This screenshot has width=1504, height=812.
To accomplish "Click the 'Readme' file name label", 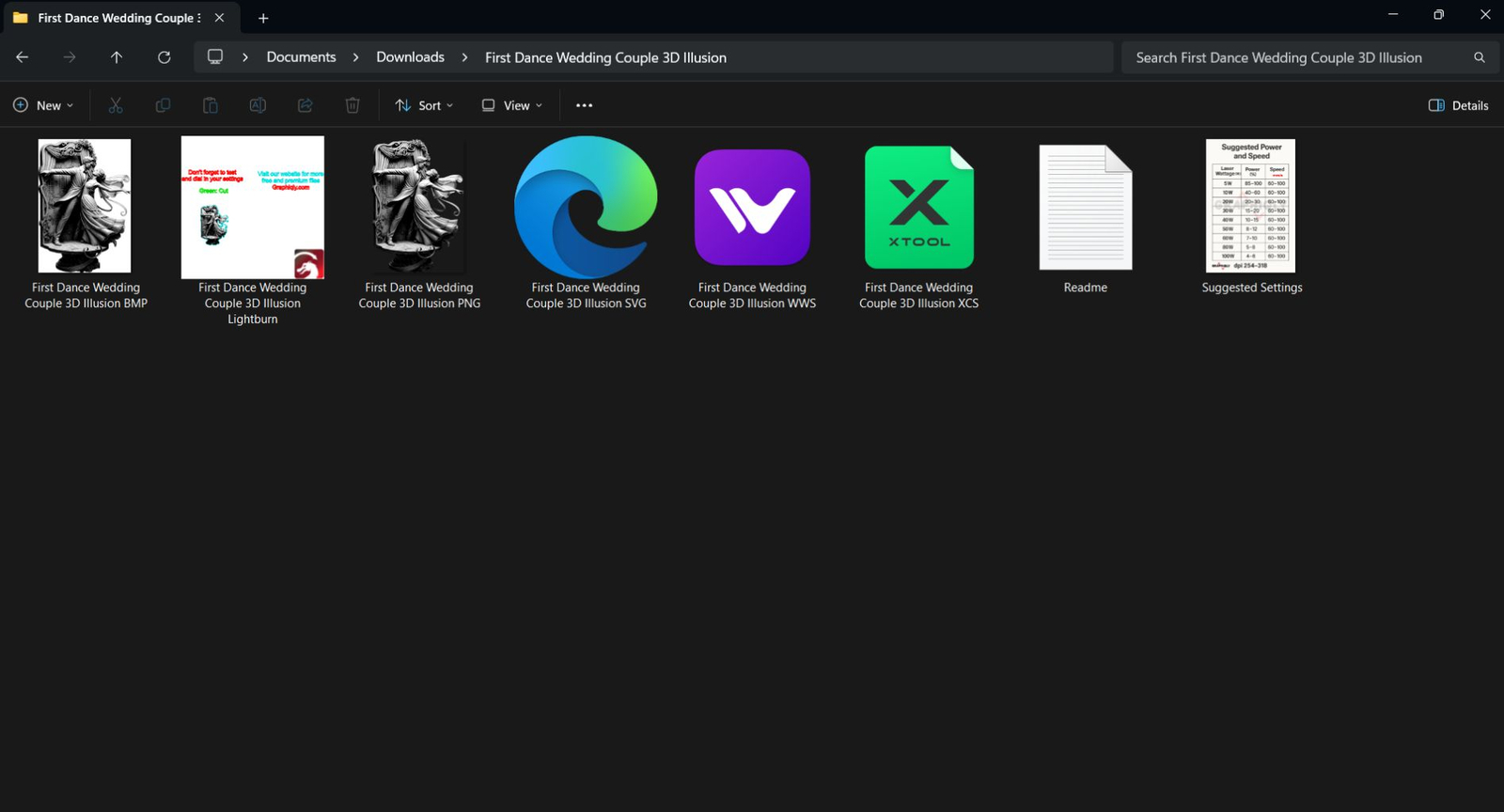I will point(1086,288).
